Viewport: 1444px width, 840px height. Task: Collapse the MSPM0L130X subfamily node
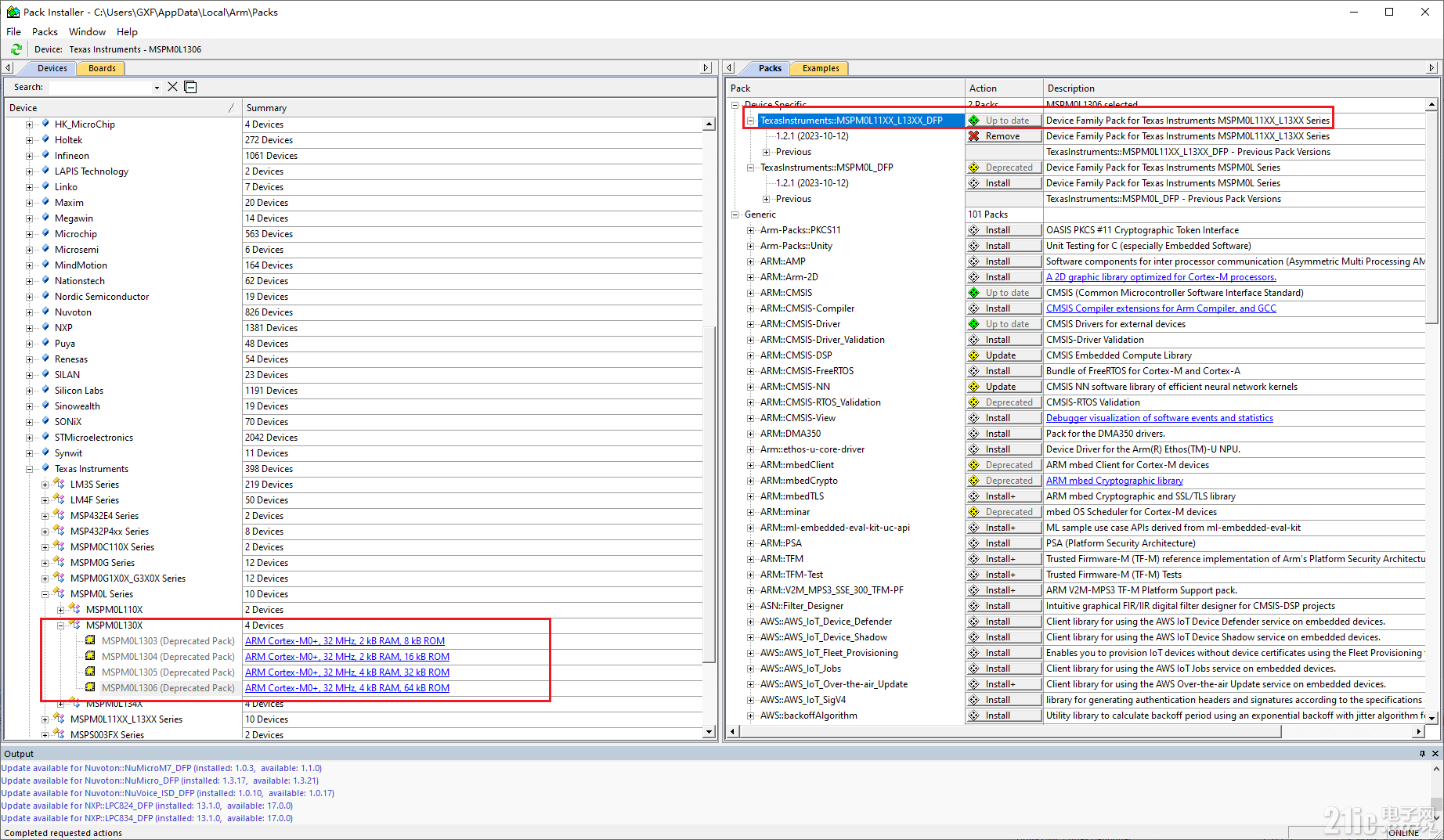click(60, 625)
